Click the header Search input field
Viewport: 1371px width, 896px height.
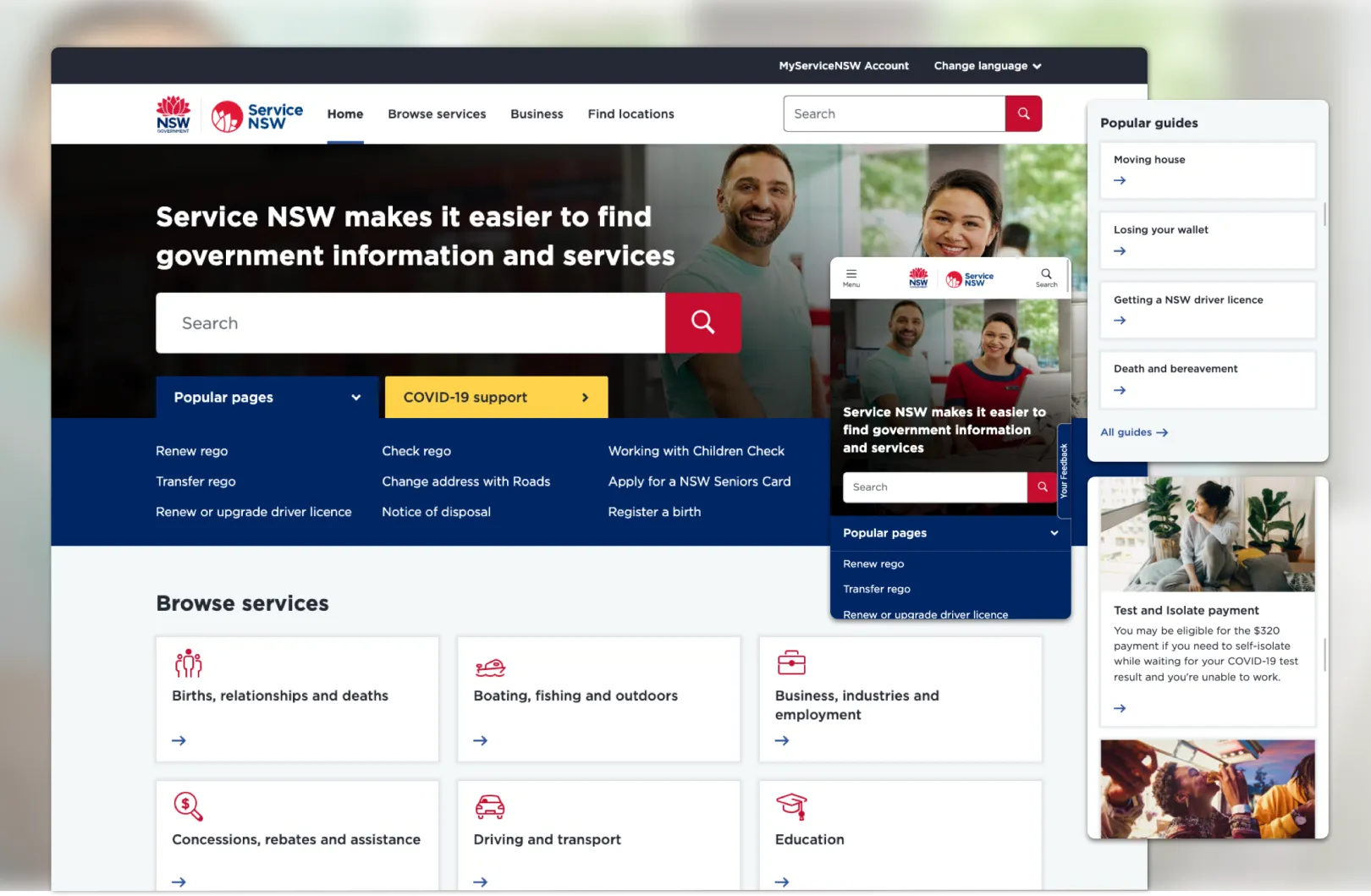(x=893, y=113)
